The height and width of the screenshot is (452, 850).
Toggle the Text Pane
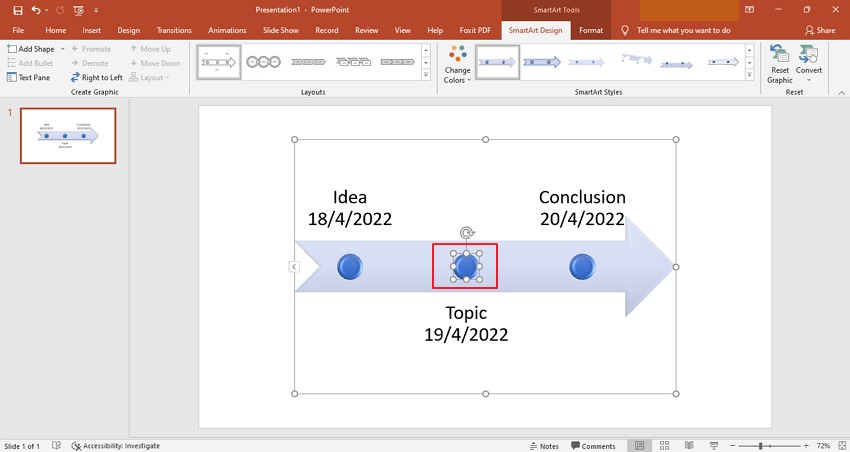[x=28, y=77]
